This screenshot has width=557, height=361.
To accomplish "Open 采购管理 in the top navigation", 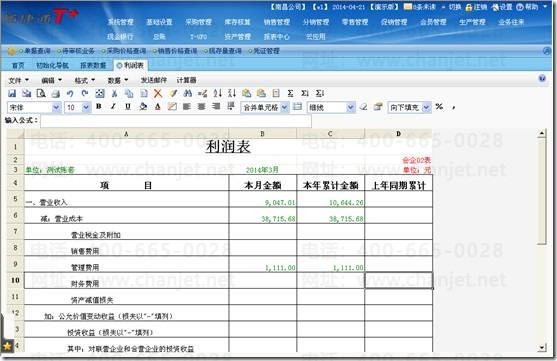I will click(x=199, y=22).
